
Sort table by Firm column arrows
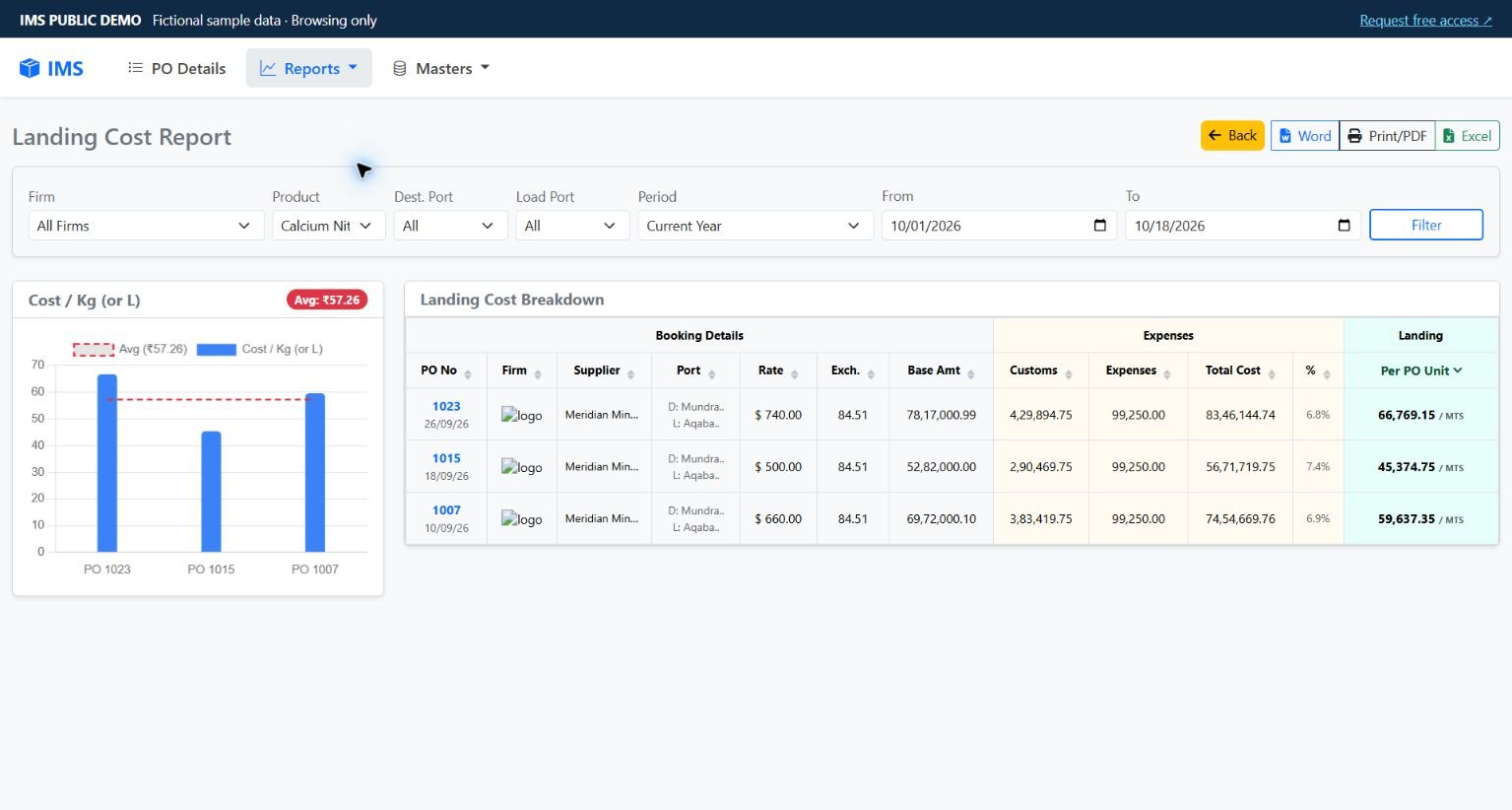click(538, 372)
